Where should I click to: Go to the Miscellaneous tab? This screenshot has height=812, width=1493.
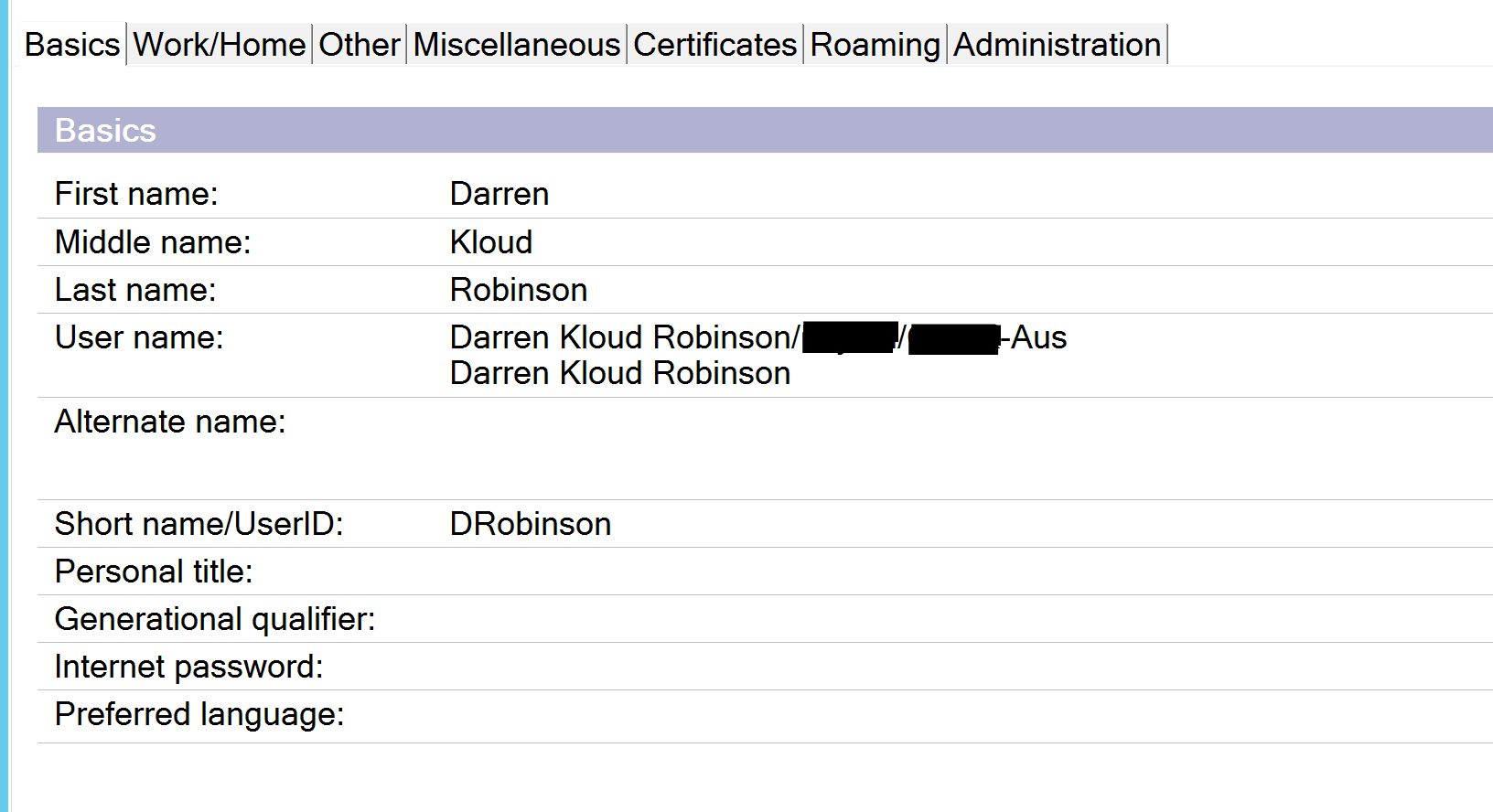[x=516, y=45]
